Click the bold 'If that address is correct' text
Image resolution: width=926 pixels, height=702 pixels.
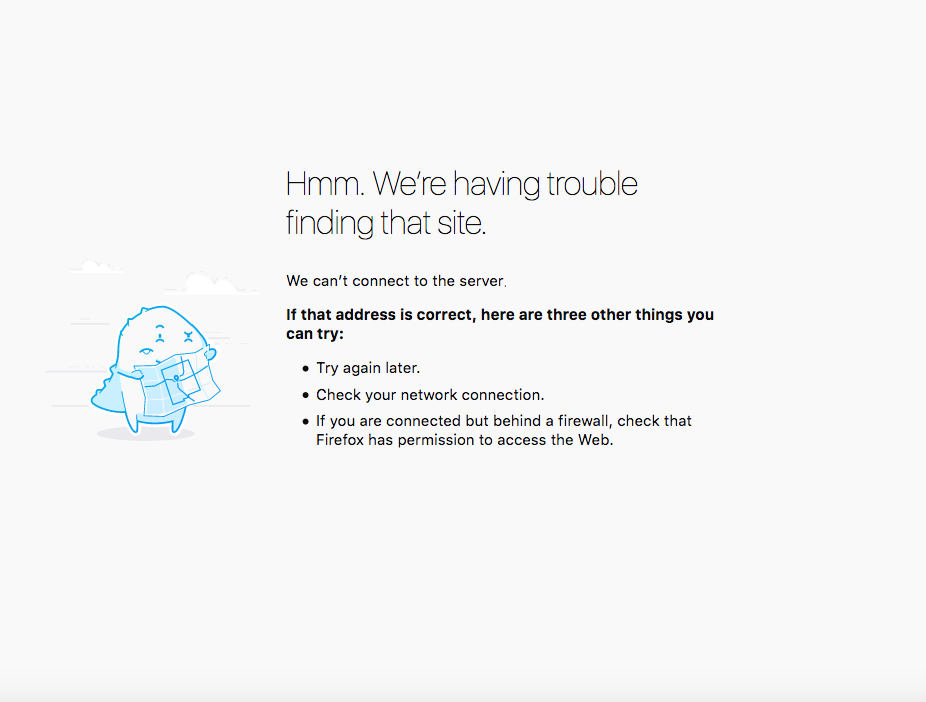500,324
